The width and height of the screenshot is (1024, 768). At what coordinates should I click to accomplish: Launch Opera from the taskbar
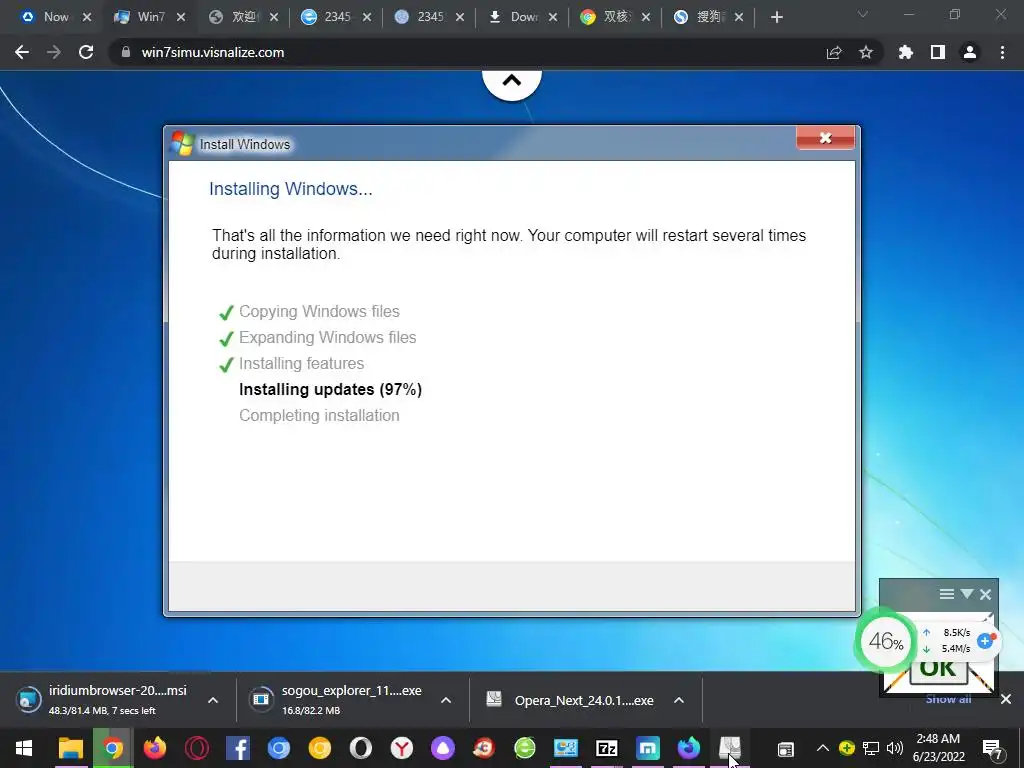click(x=197, y=748)
